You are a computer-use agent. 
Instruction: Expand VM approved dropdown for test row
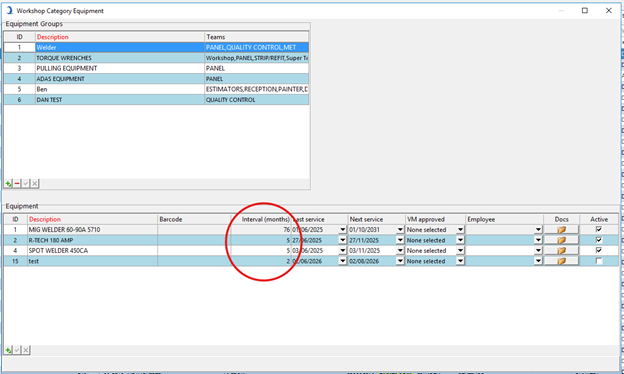[x=460, y=261]
